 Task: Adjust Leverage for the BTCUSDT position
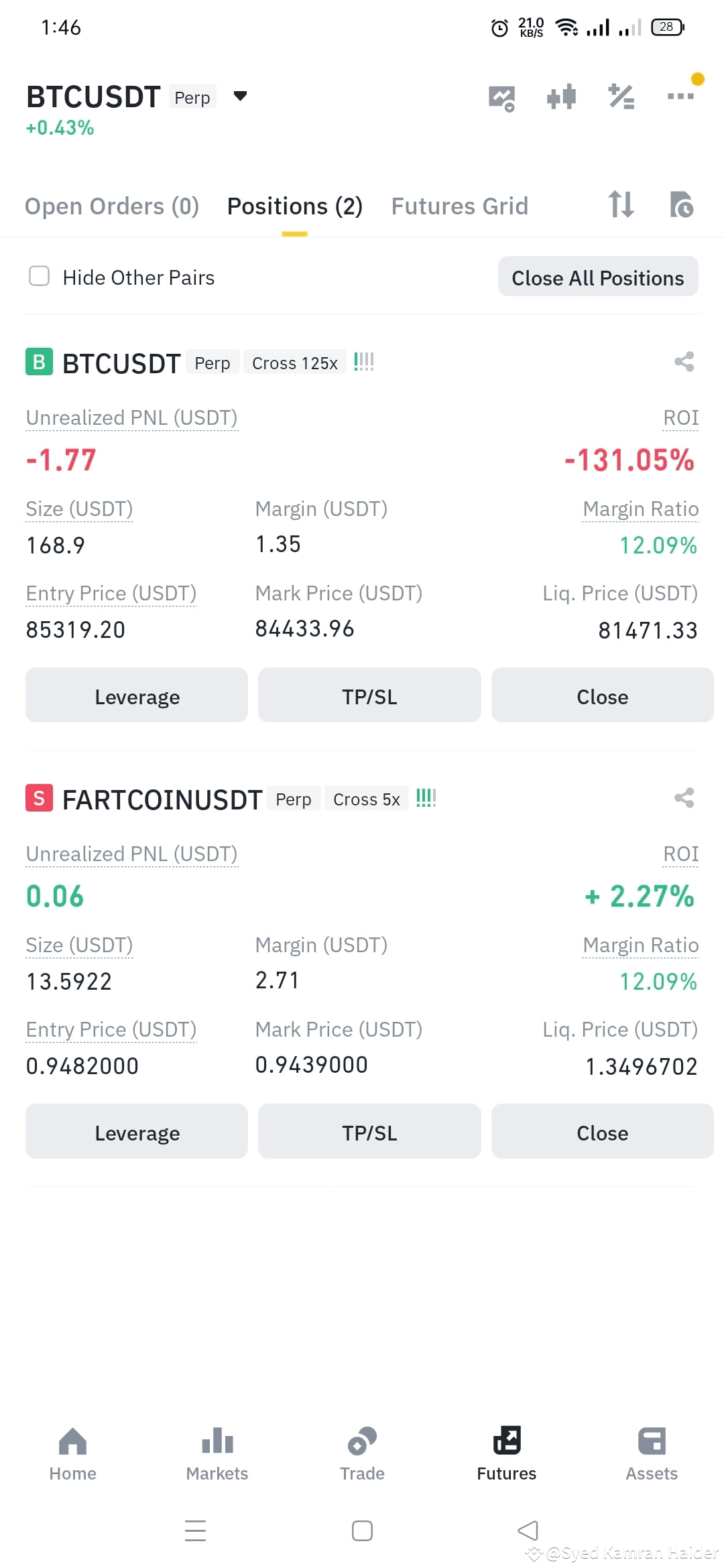tap(137, 696)
